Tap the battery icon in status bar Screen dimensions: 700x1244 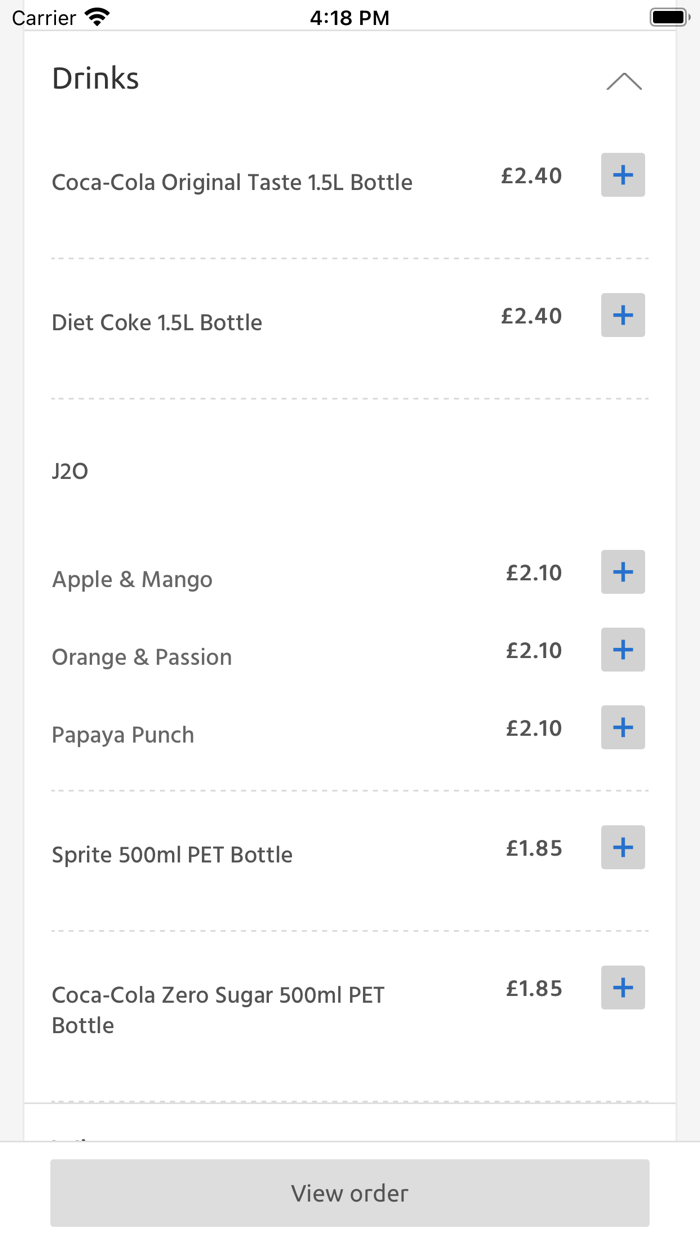[x=669, y=17]
